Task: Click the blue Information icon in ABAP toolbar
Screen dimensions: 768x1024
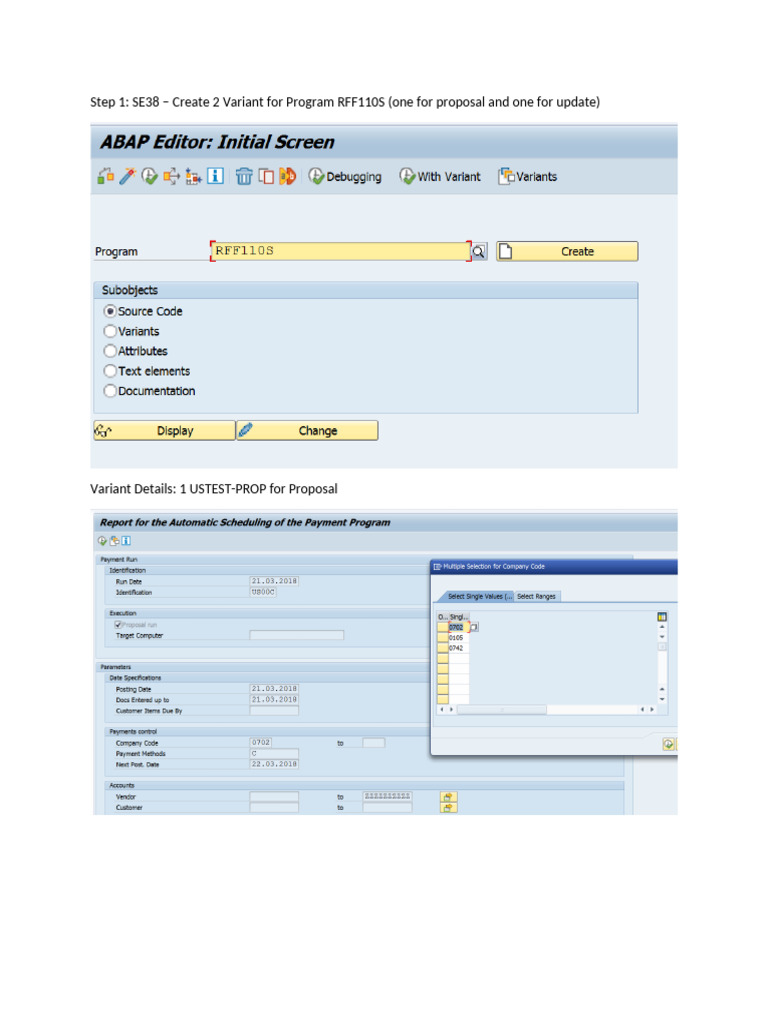Action: (x=216, y=176)
